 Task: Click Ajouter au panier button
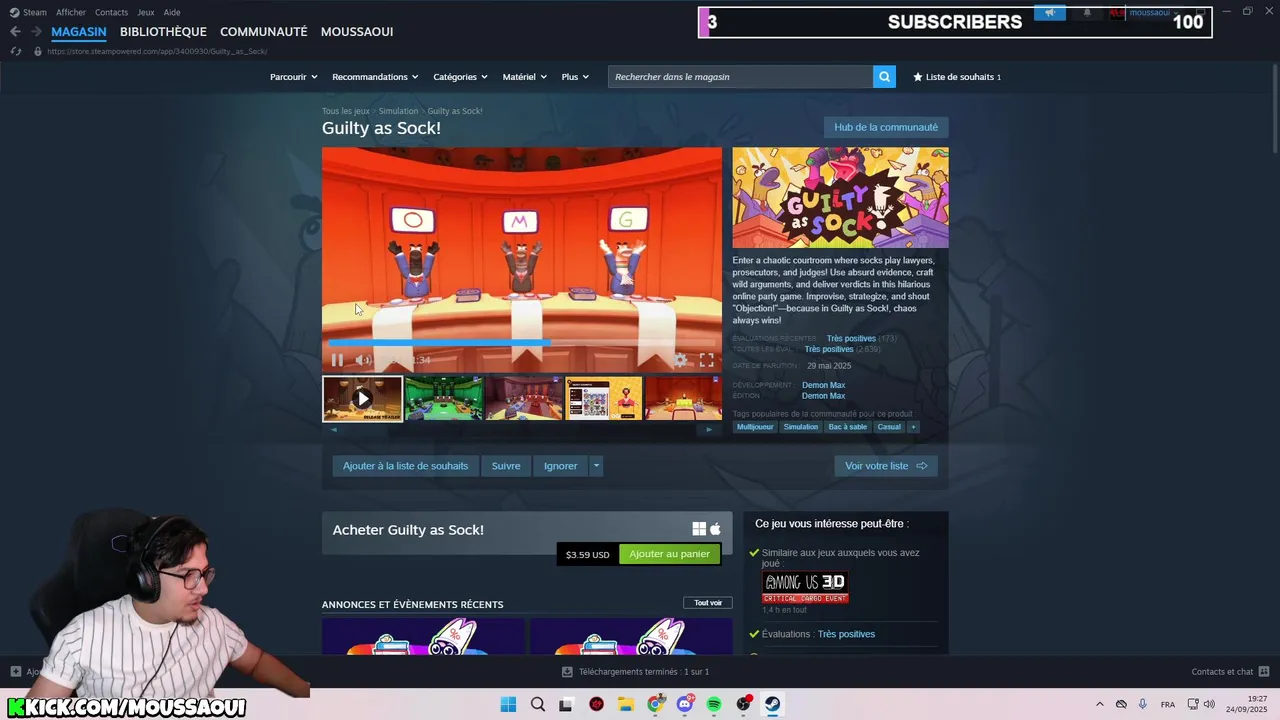click(669, 554)
